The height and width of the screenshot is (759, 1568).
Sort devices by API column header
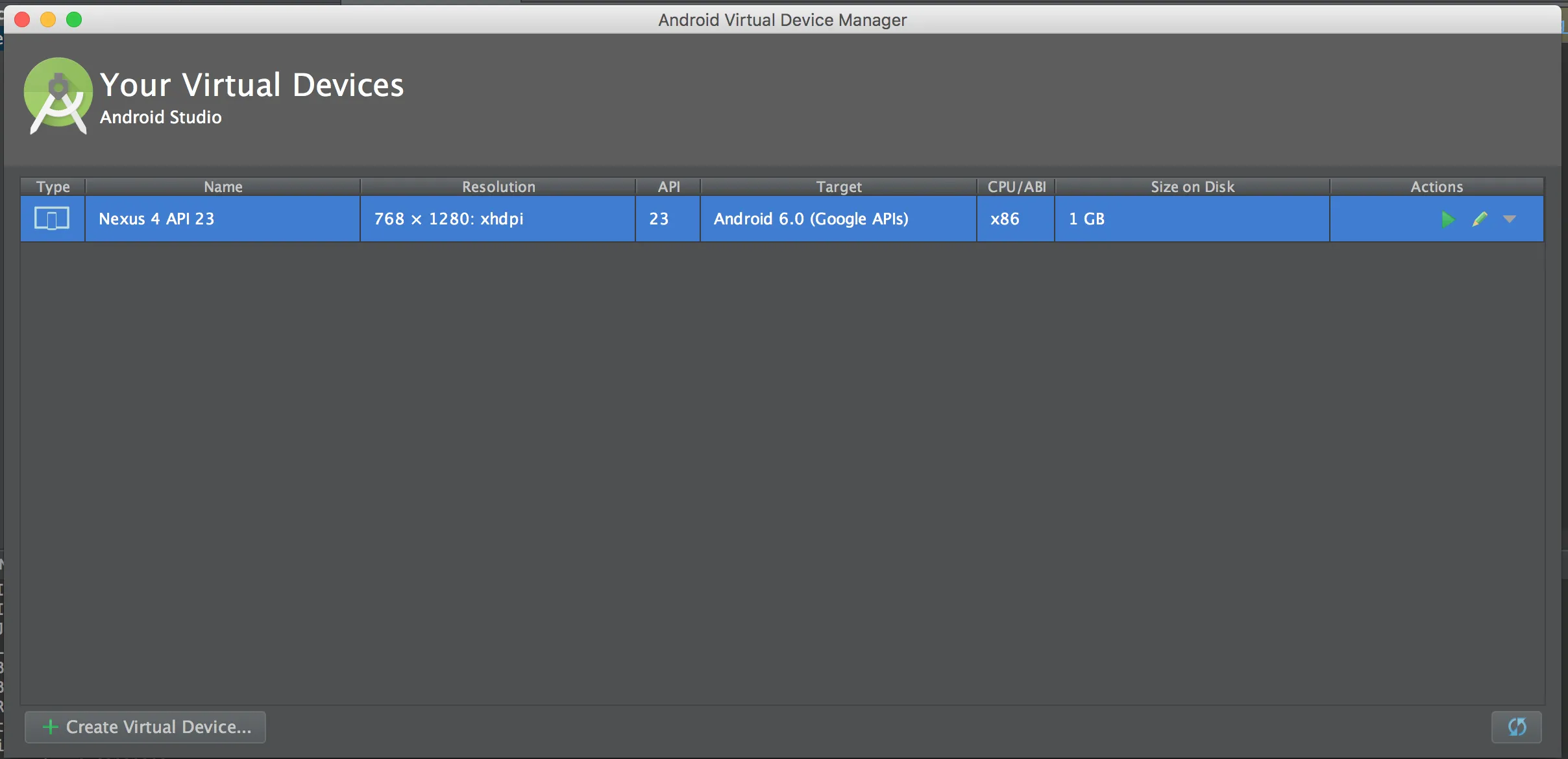pyautogui.click(x=668, y=187)
